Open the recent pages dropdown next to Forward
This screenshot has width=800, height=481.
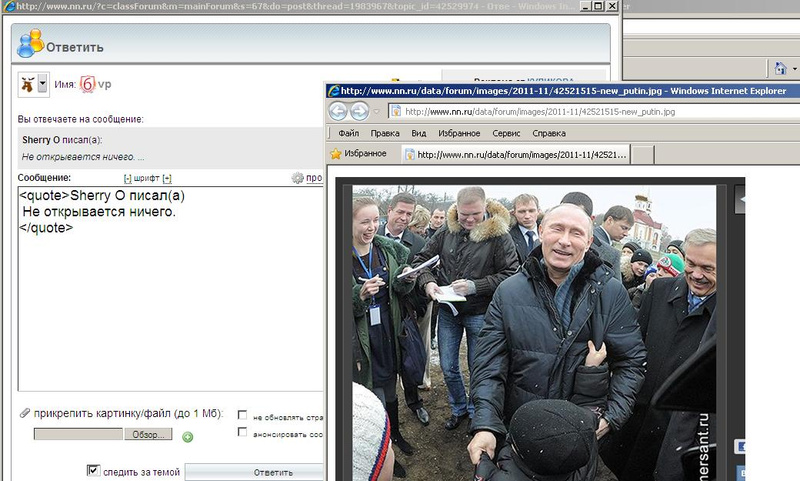[x=377, y=111]
